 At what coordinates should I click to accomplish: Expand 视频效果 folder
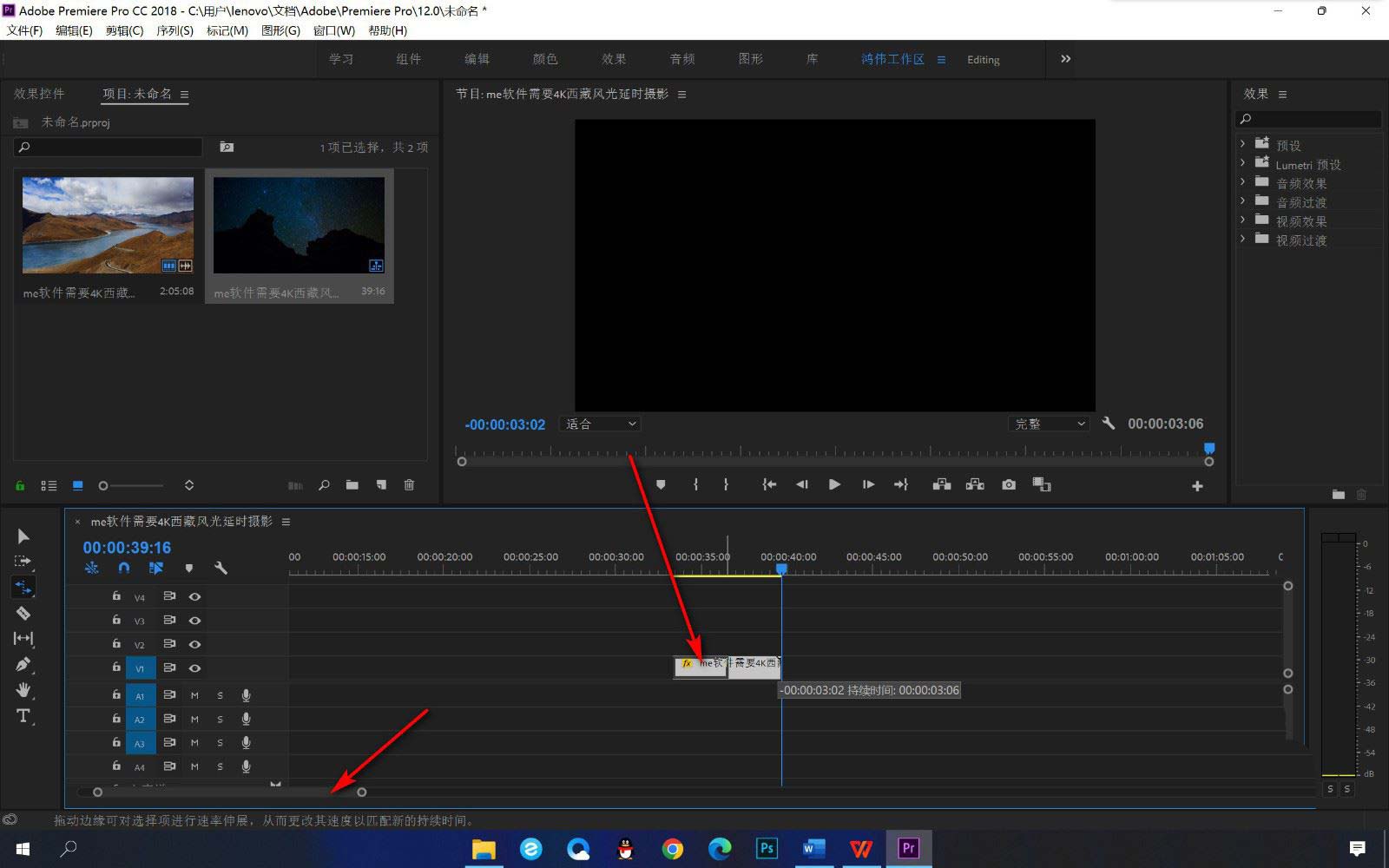(x=1242, y=220)
